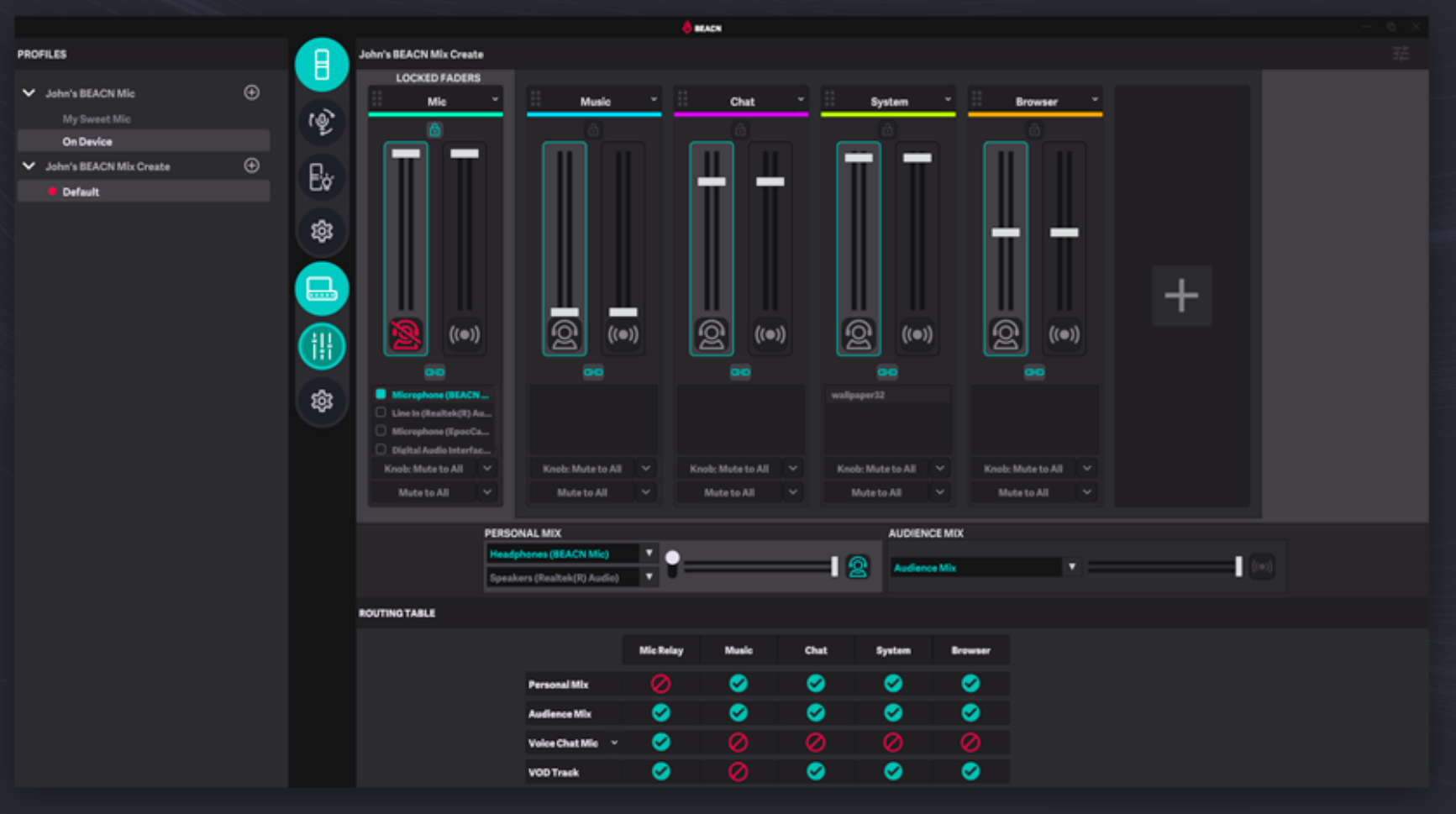Screen dimensions: 1456x814
Task: Unlink the System channel faders
Action: point(887,372)
